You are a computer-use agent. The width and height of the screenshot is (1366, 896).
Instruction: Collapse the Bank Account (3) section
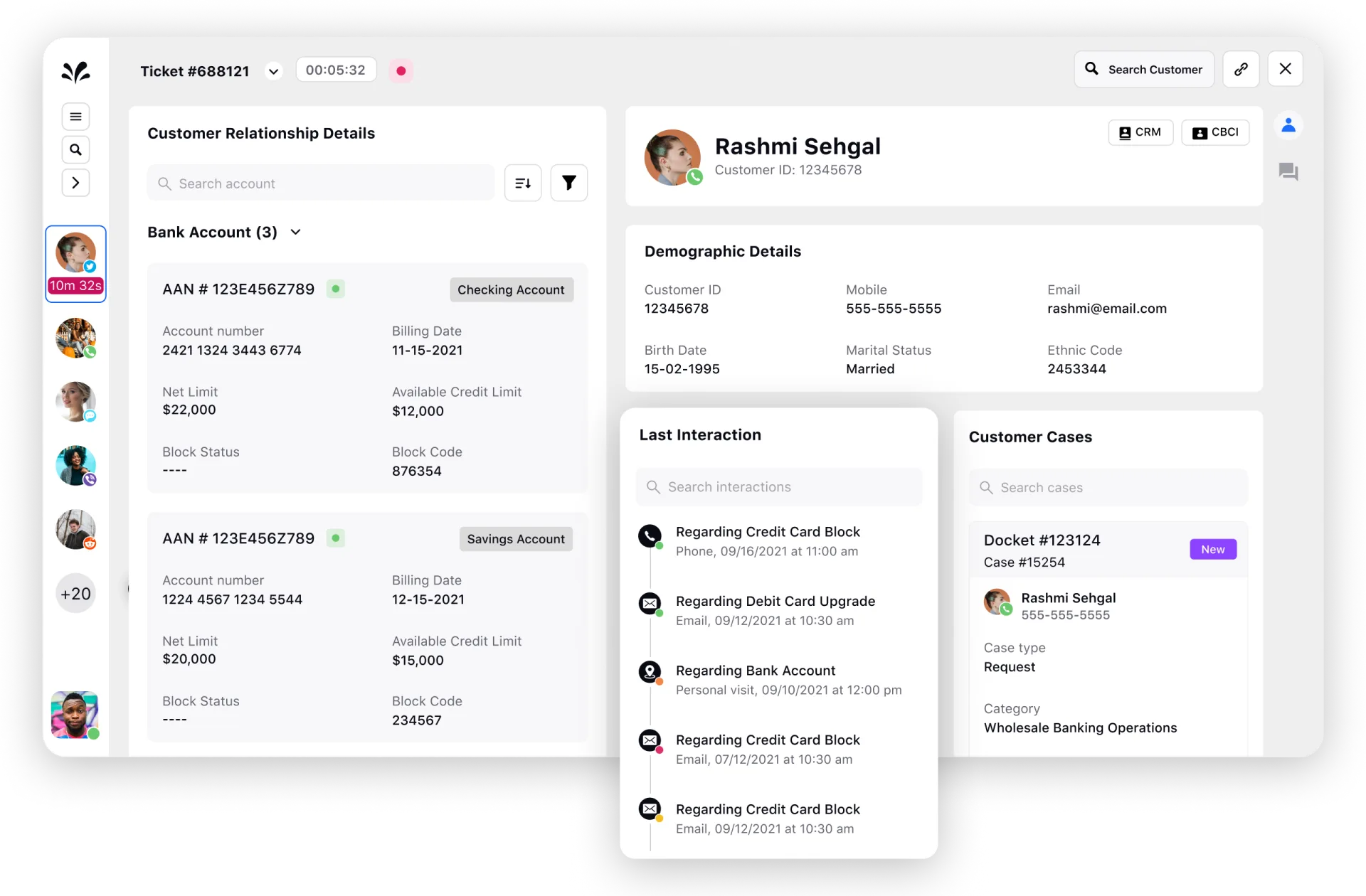coord(296,233)
